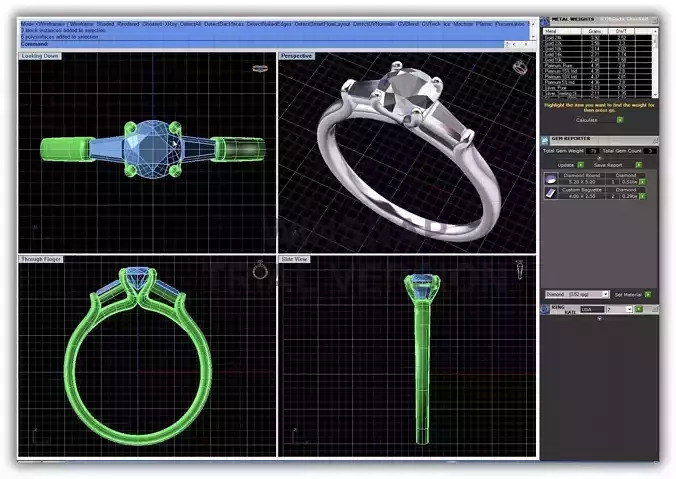The height and width of the screenshot is (479, 676).
Task: Click the Update label in Gem Reporter
Action: click(x=565, y=165)
